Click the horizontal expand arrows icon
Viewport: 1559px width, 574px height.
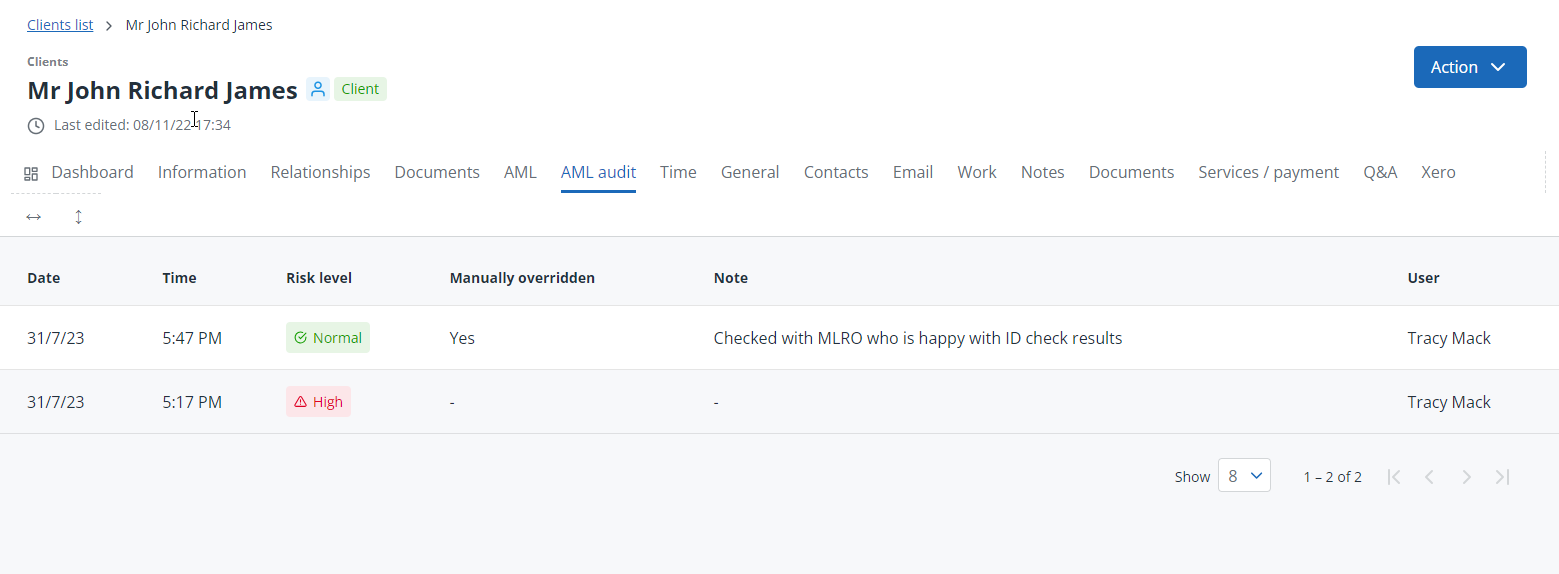pos(34,216)
